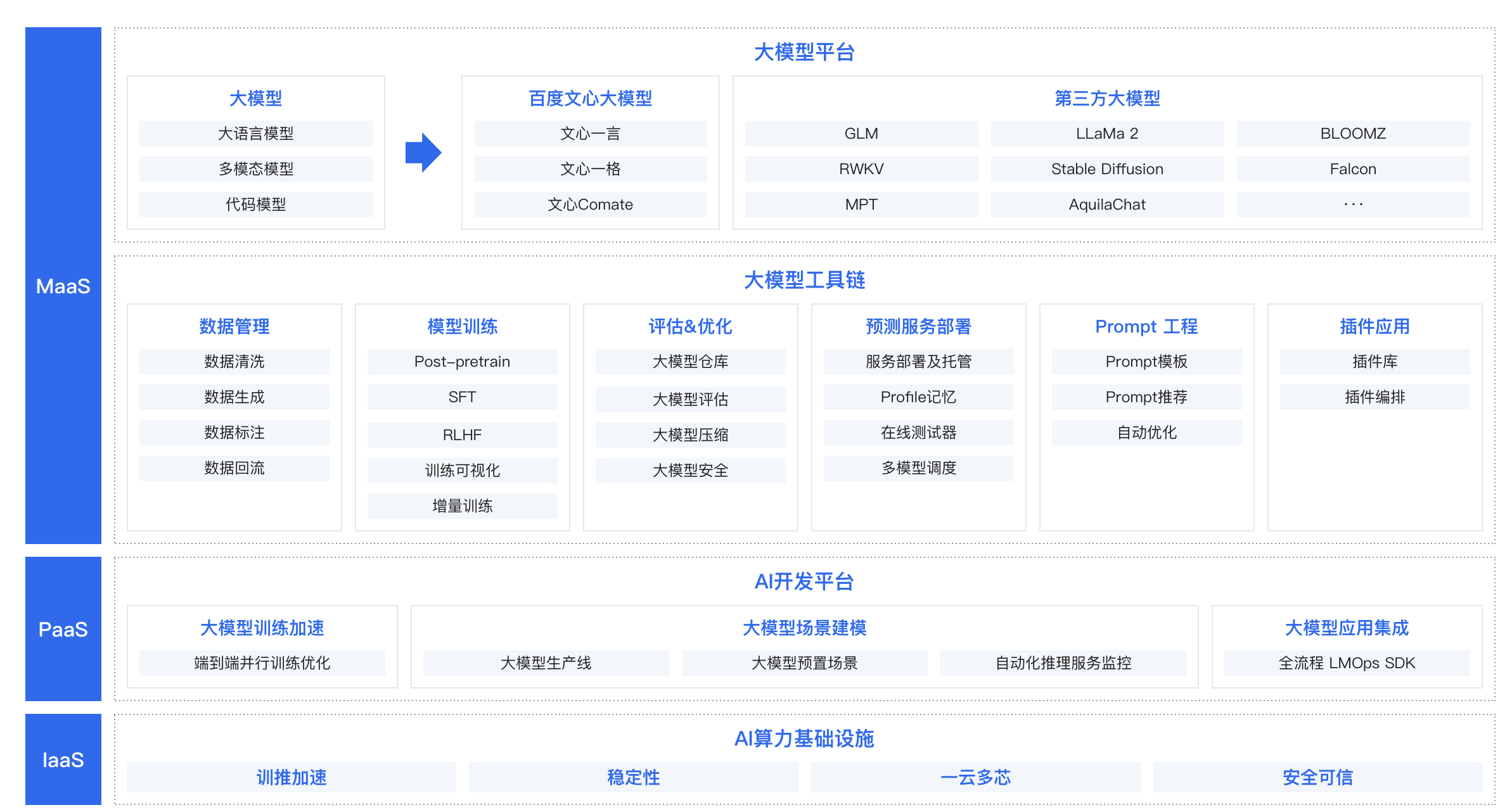Click 服务部署及托管 item
Screen dimensions: 1512x812
pyautogui.click(x=919, y=362)
